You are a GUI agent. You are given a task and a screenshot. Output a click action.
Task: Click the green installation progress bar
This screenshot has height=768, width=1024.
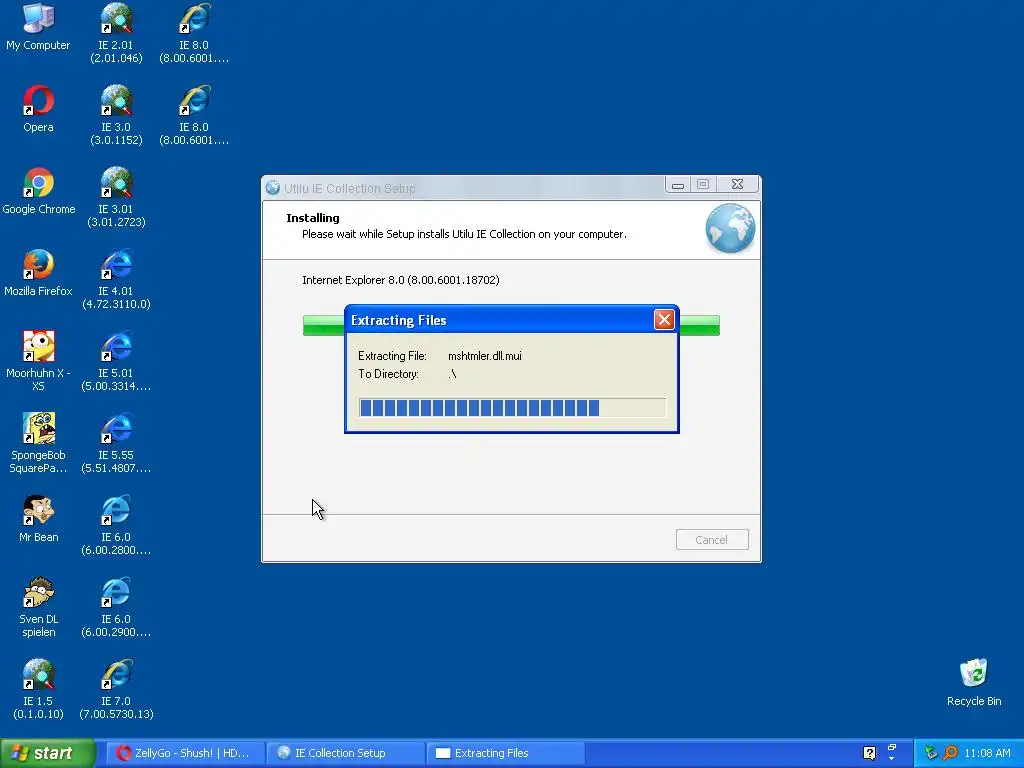[699, 325]
